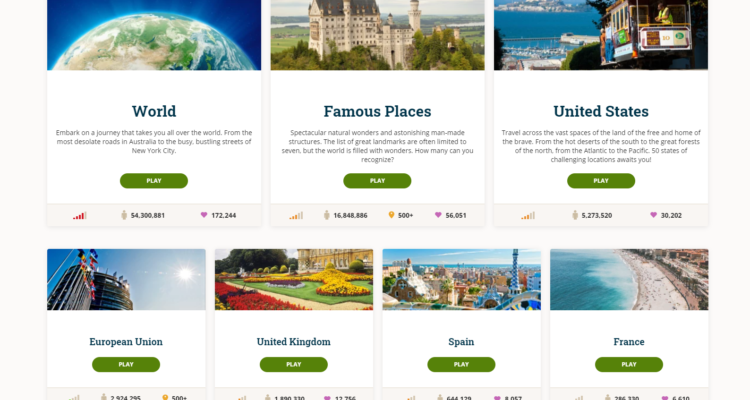Open the World title link

[x=154, y=111]
